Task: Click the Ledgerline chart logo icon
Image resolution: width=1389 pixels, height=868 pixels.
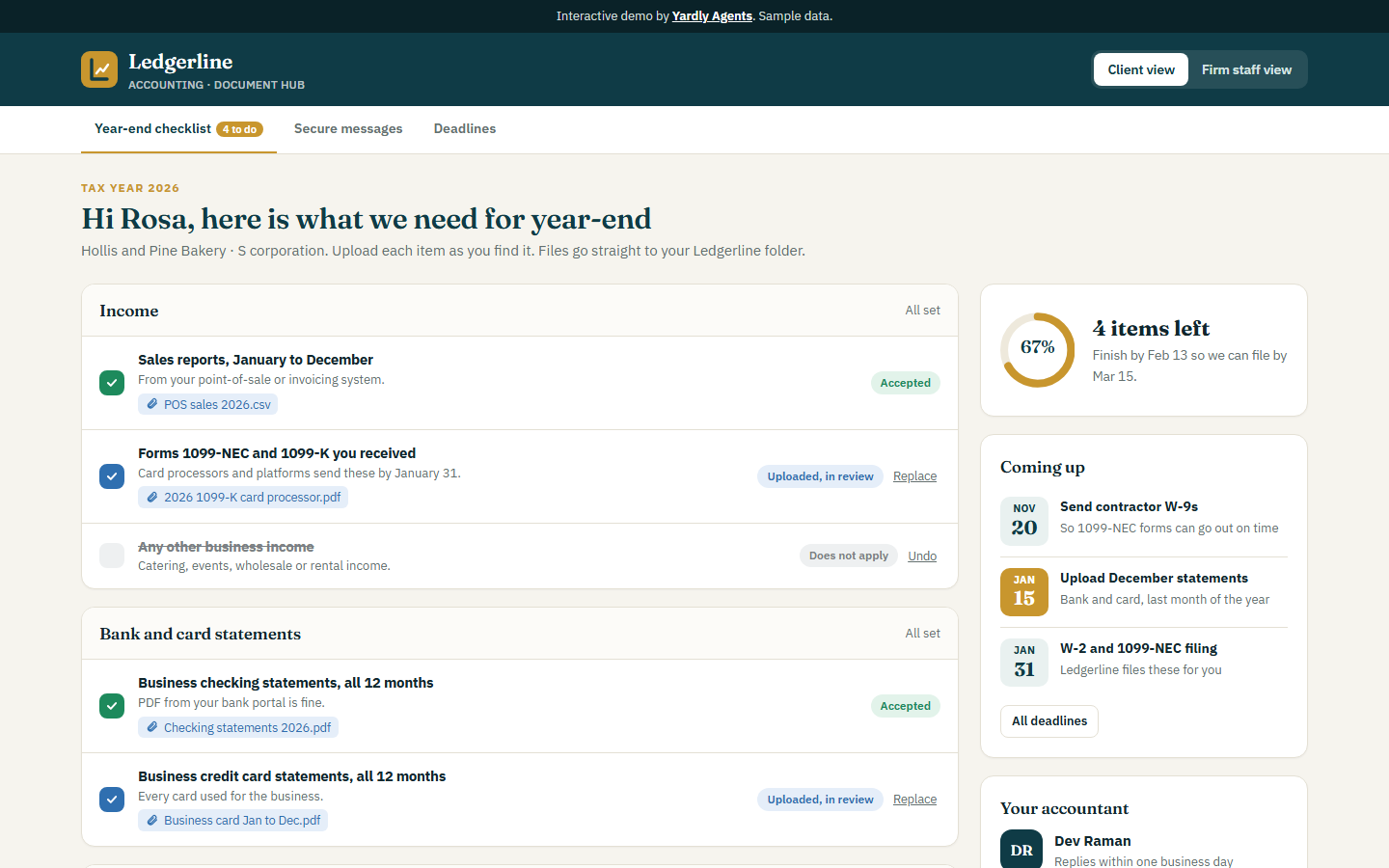Action: point(99,69)
